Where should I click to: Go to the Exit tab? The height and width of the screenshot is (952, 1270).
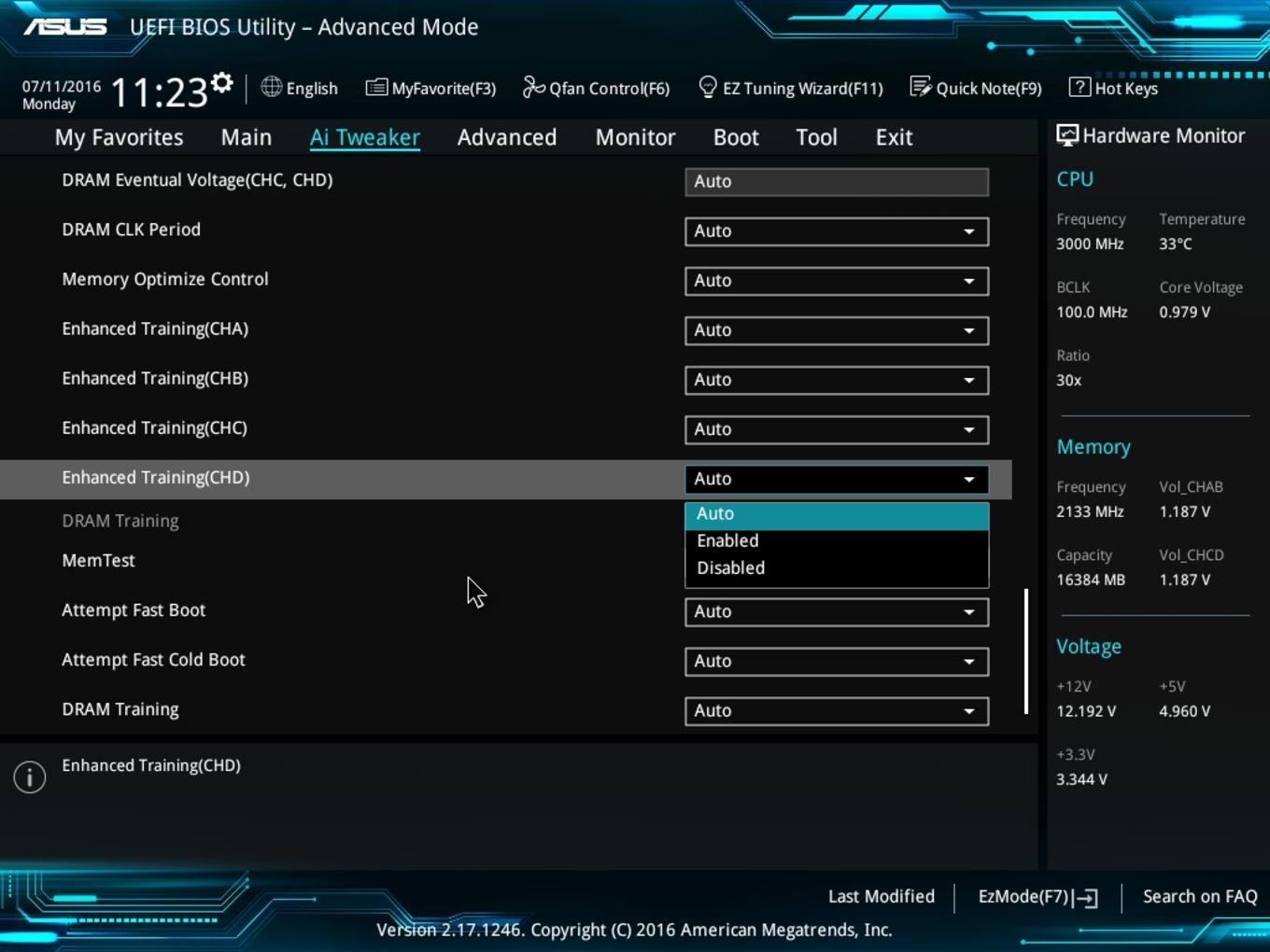(x=894, y=137)
